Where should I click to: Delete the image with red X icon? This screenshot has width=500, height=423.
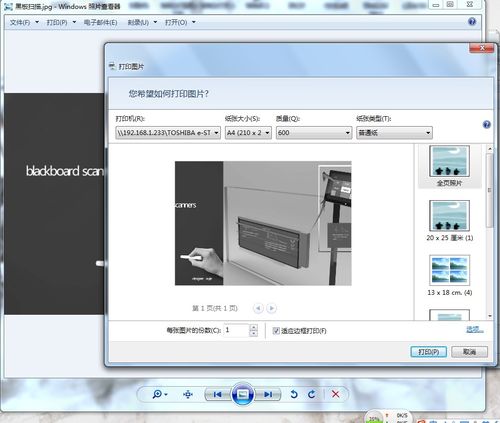335,394
